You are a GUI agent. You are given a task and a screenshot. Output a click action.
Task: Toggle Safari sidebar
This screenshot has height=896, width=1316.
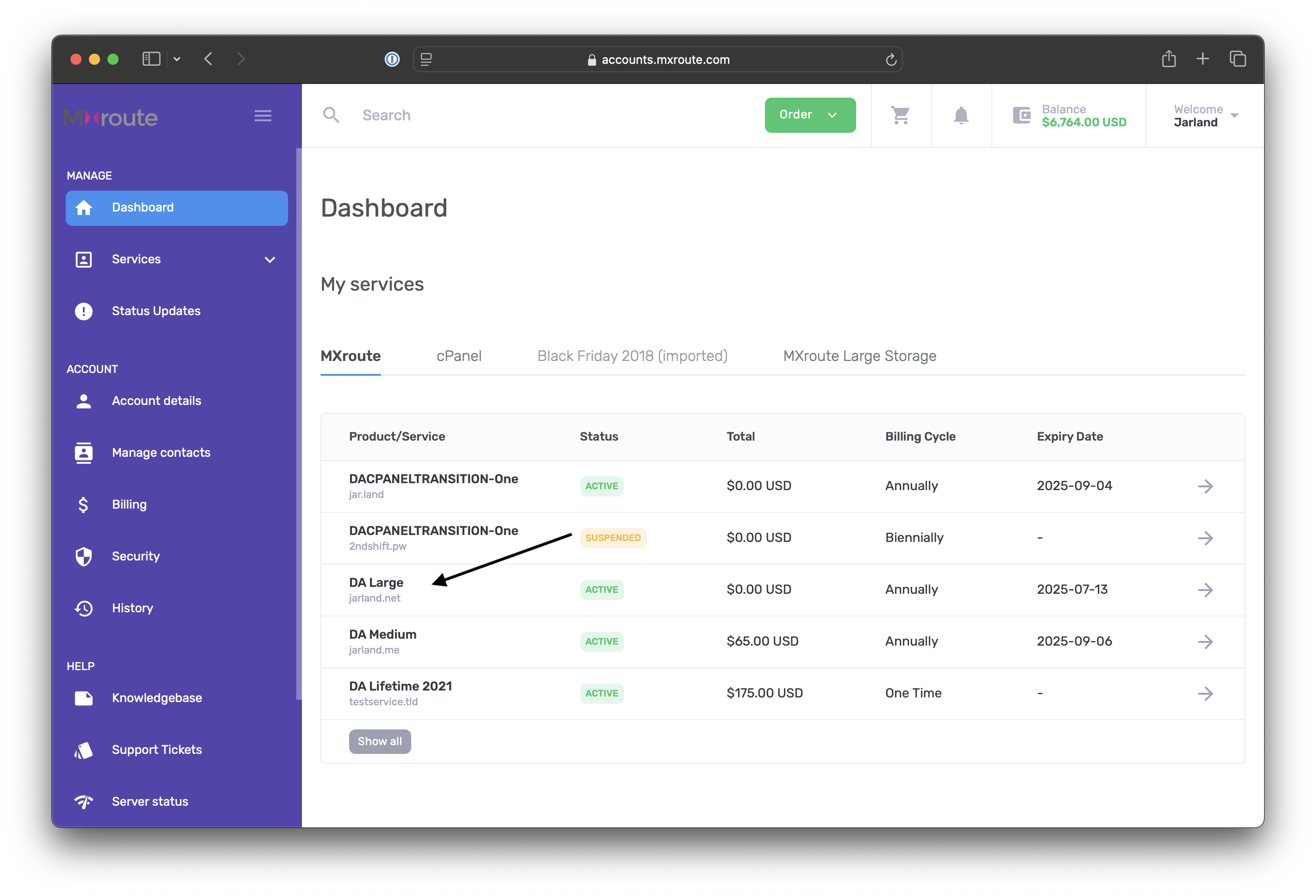[x=151, y=59]
